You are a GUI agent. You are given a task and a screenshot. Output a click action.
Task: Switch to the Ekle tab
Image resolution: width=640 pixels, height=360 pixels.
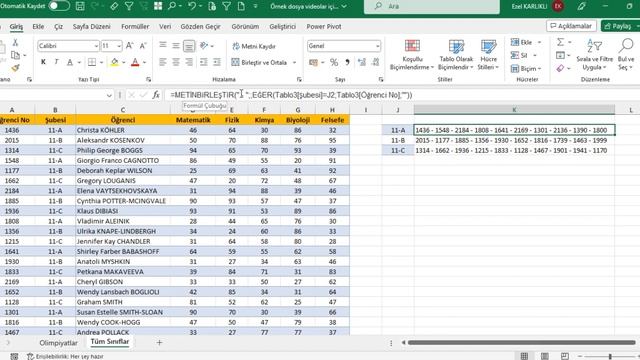click(38, 27)
